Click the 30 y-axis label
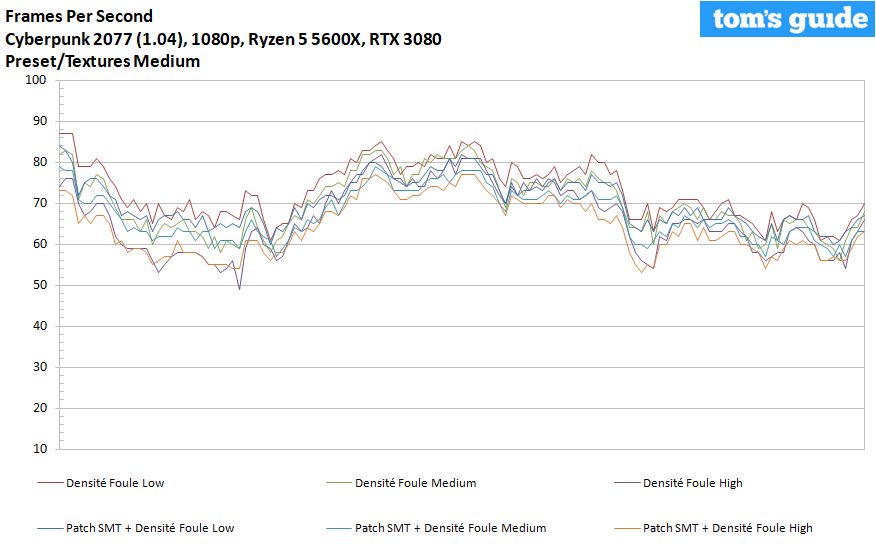The width and height of the screenshot is (876, 552). tap(40, 367)
